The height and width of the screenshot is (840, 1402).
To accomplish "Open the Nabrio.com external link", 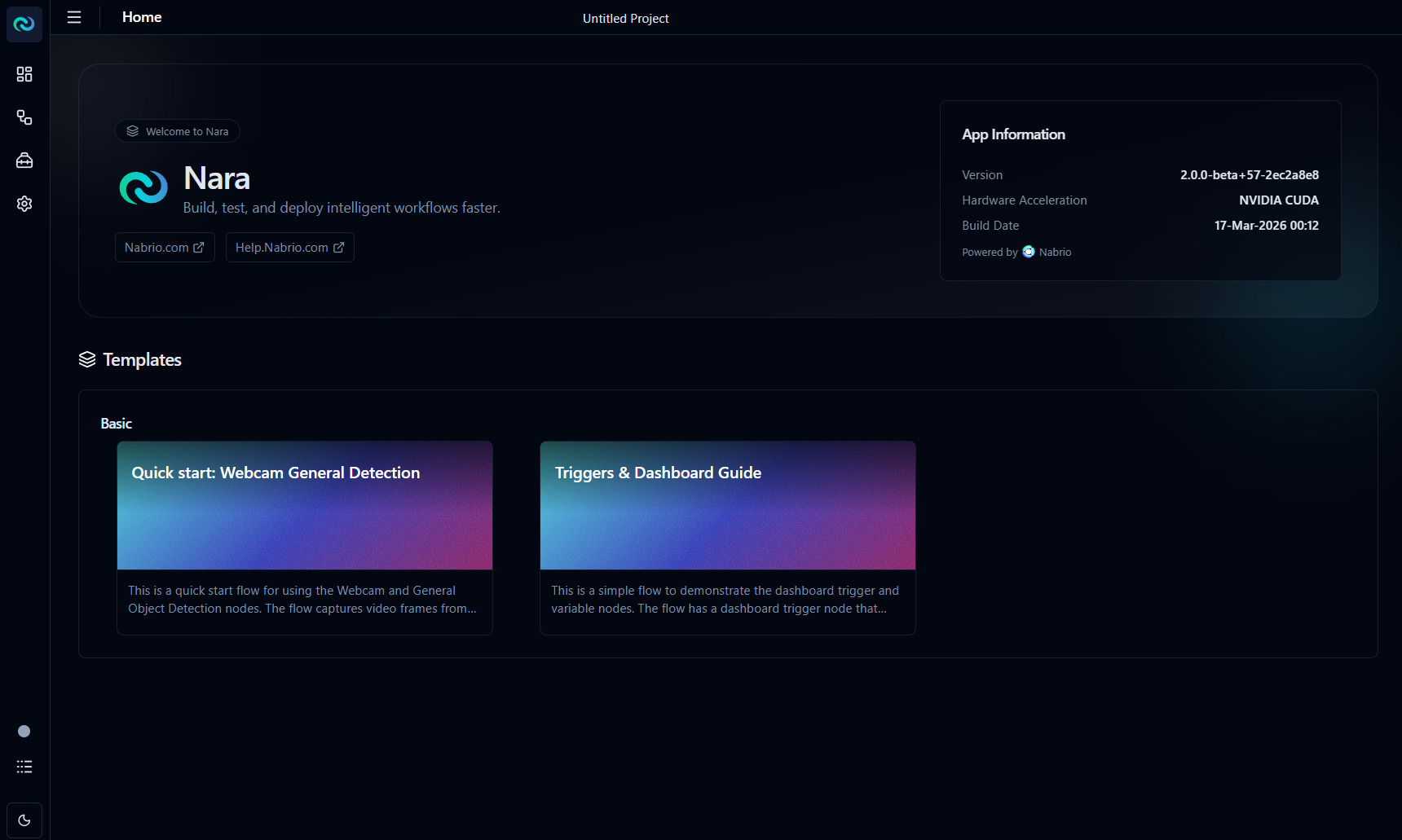I will coord(165,248).
